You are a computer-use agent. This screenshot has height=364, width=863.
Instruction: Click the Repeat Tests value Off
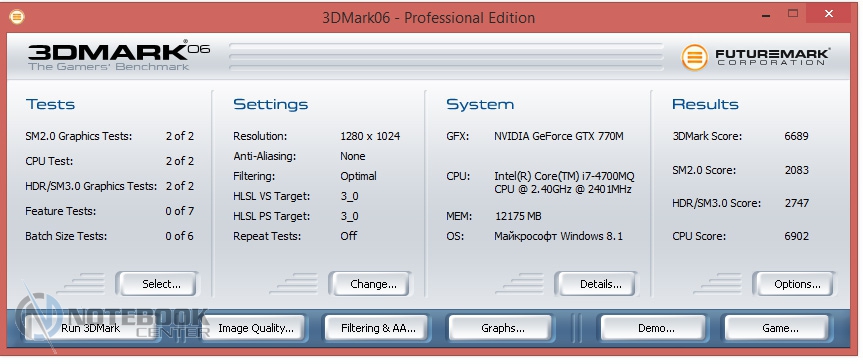point(348,236)
